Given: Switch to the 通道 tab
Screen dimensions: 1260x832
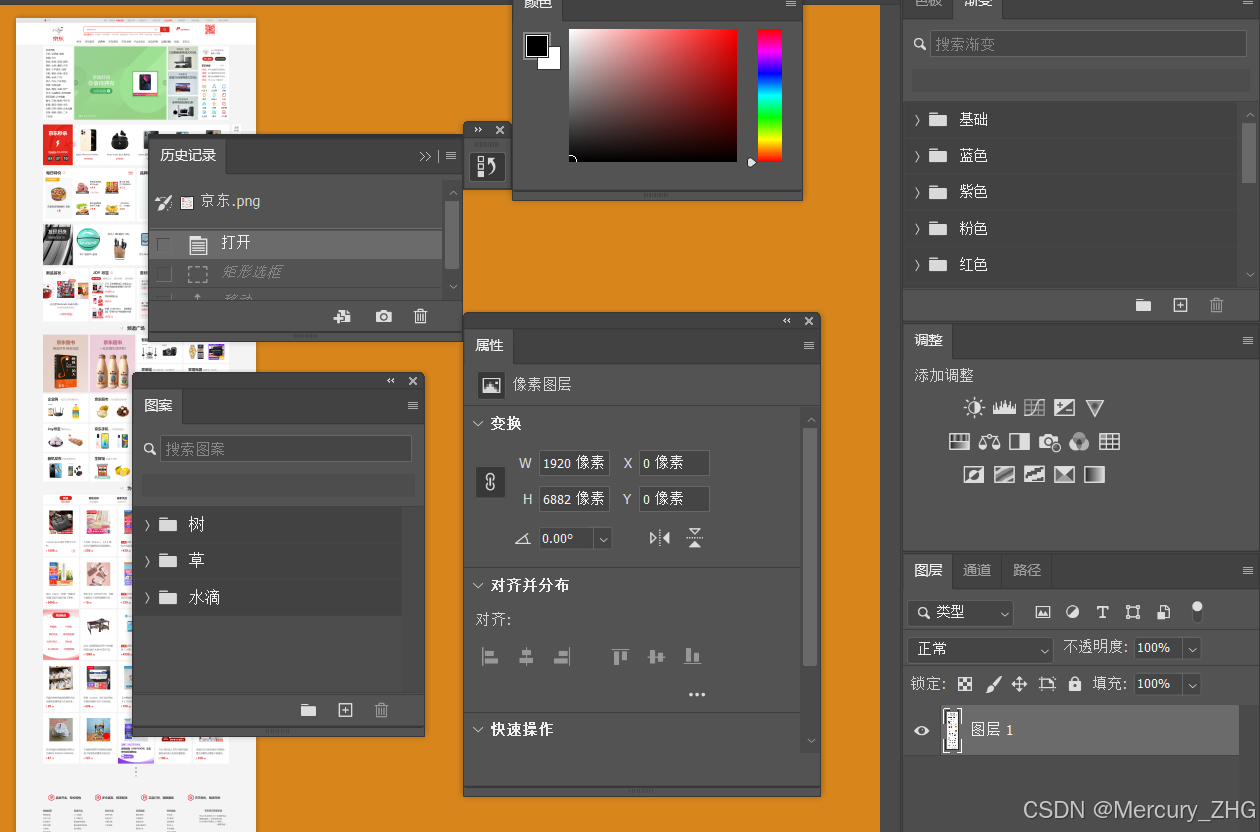Looking at the screenshot, I should pyautogui.click(x=976, y=570).
